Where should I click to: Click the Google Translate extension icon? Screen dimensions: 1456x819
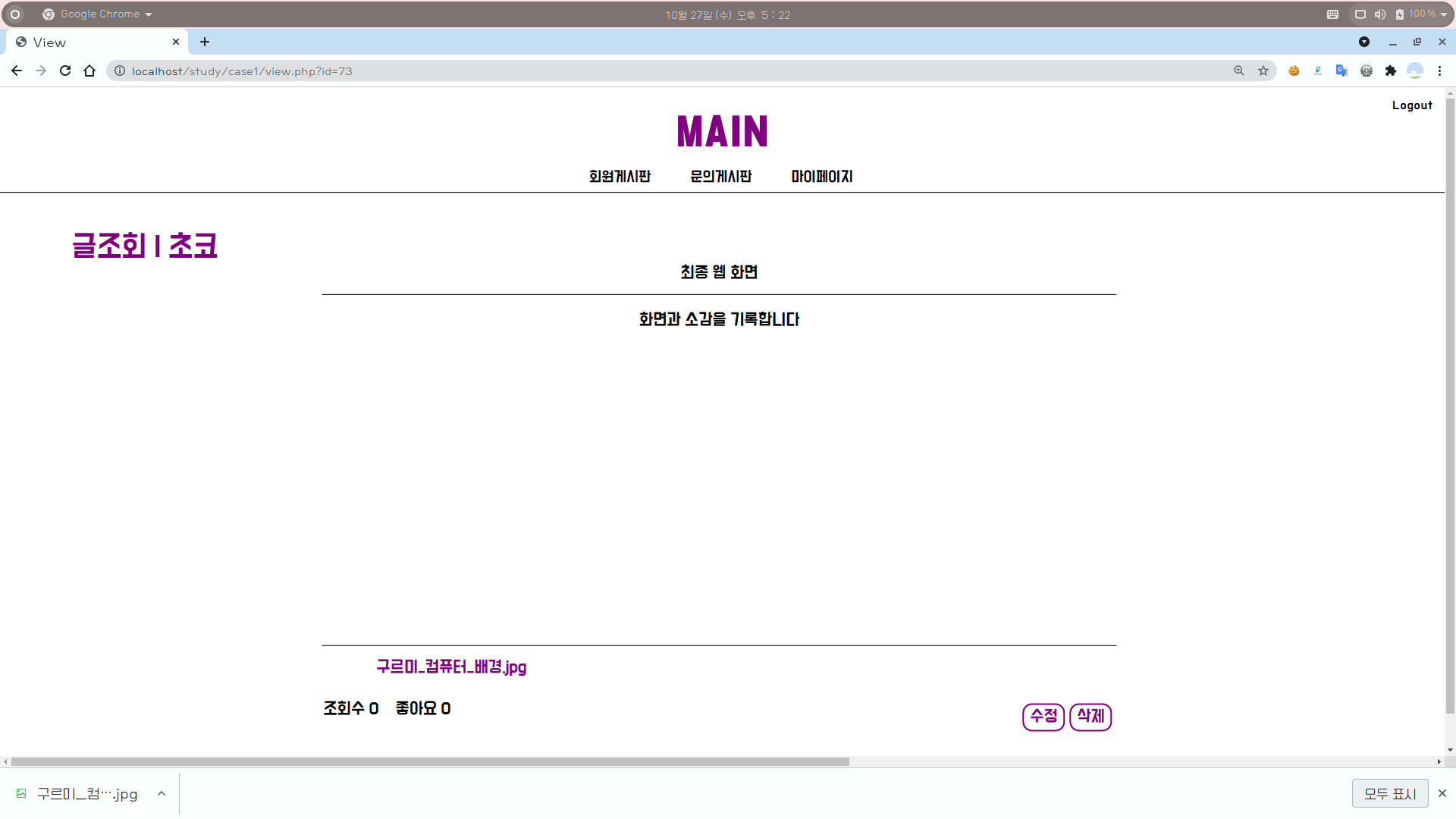click(x=1342, y=71)
